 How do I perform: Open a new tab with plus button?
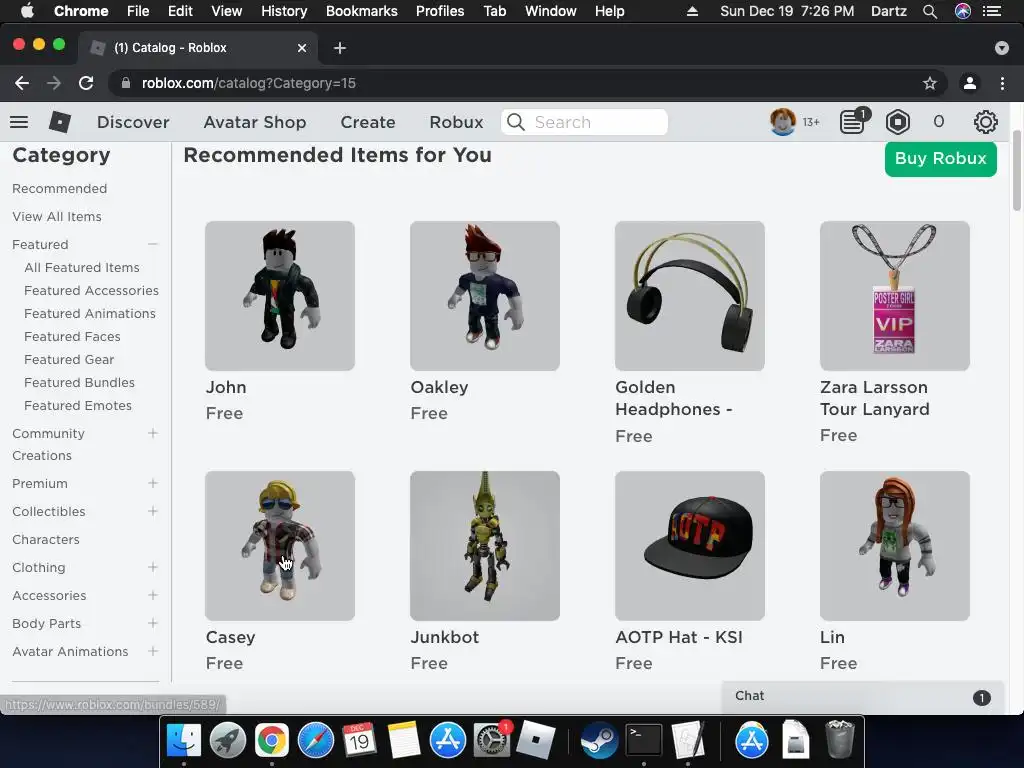340,48
